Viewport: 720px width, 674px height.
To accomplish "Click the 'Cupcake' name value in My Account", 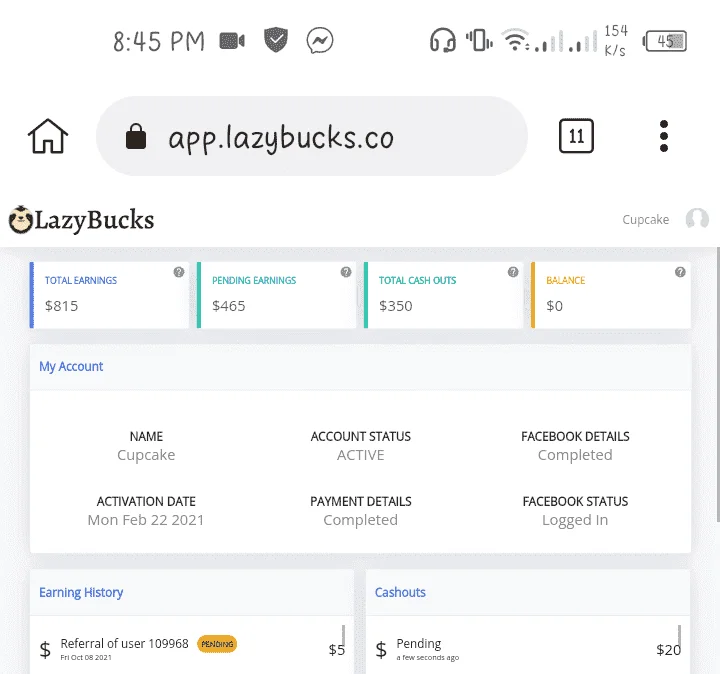I will [146, 455].
